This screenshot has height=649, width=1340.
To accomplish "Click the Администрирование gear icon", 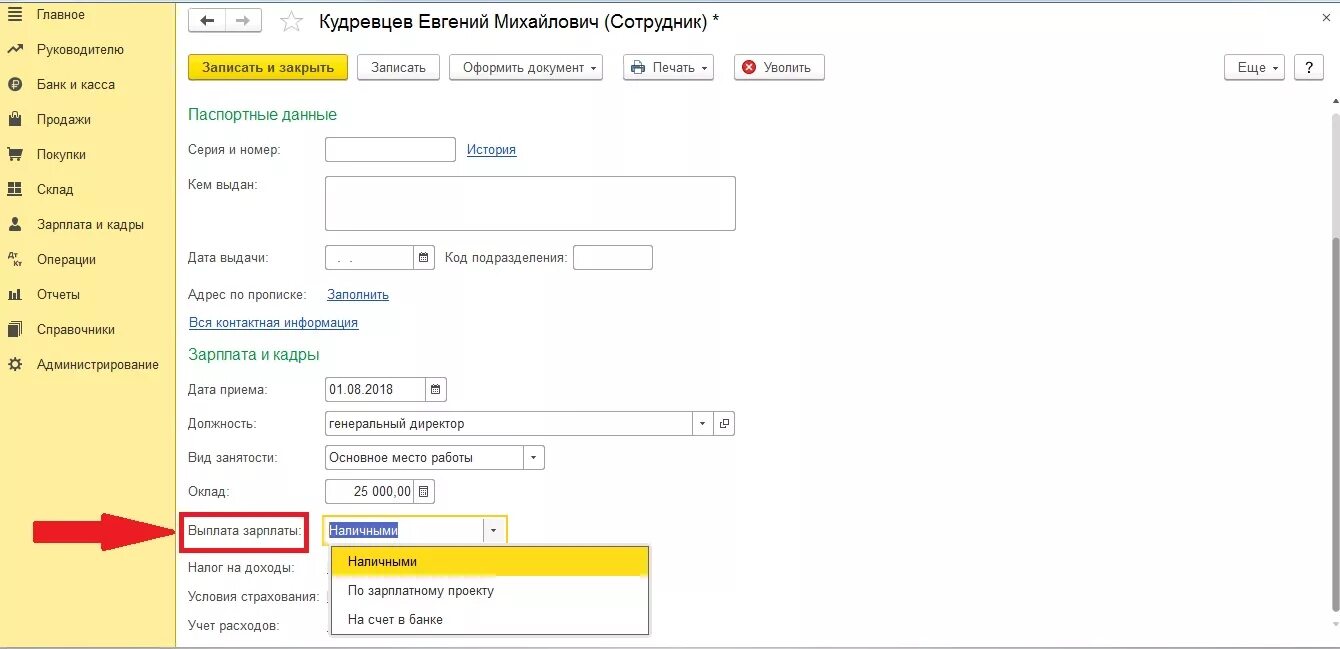I will (x=14, y=364).
